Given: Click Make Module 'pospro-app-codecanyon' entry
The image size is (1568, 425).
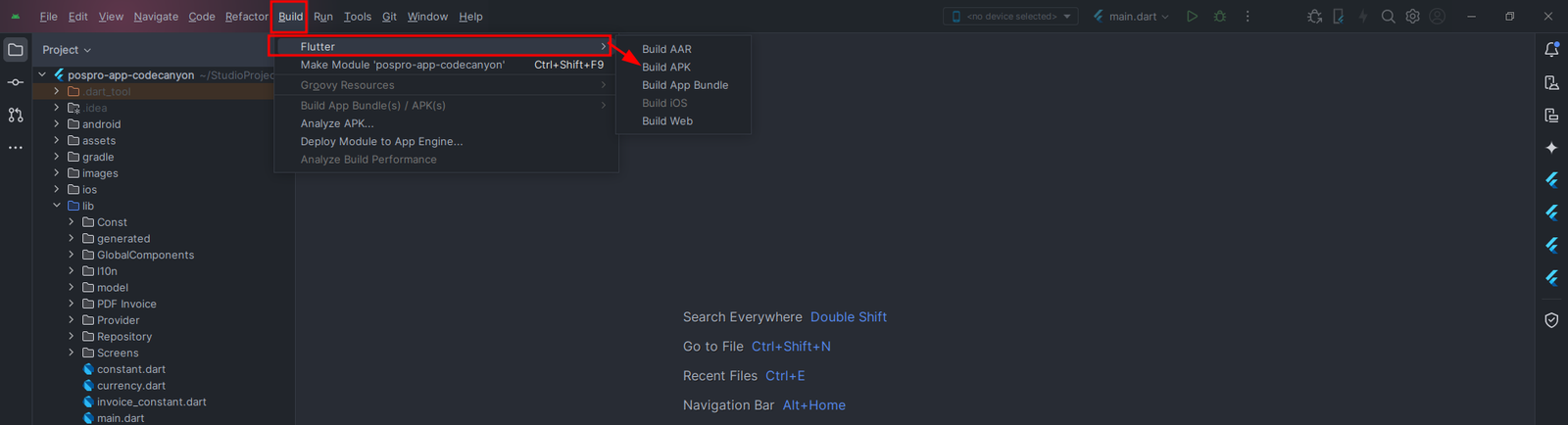Looking at the screenshot, I should (403, 65).
